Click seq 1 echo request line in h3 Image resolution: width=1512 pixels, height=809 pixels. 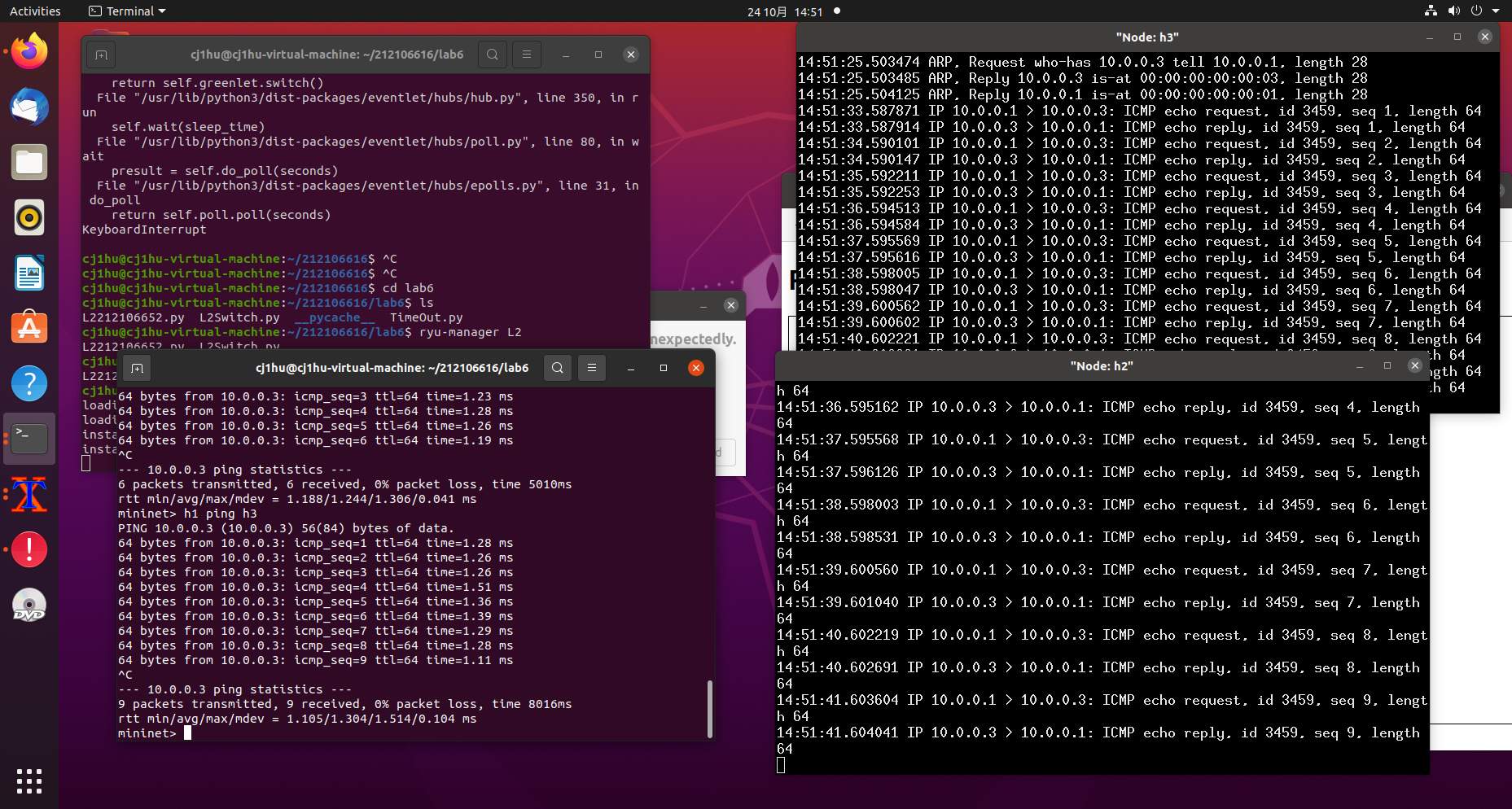(x=1140, y=111)
